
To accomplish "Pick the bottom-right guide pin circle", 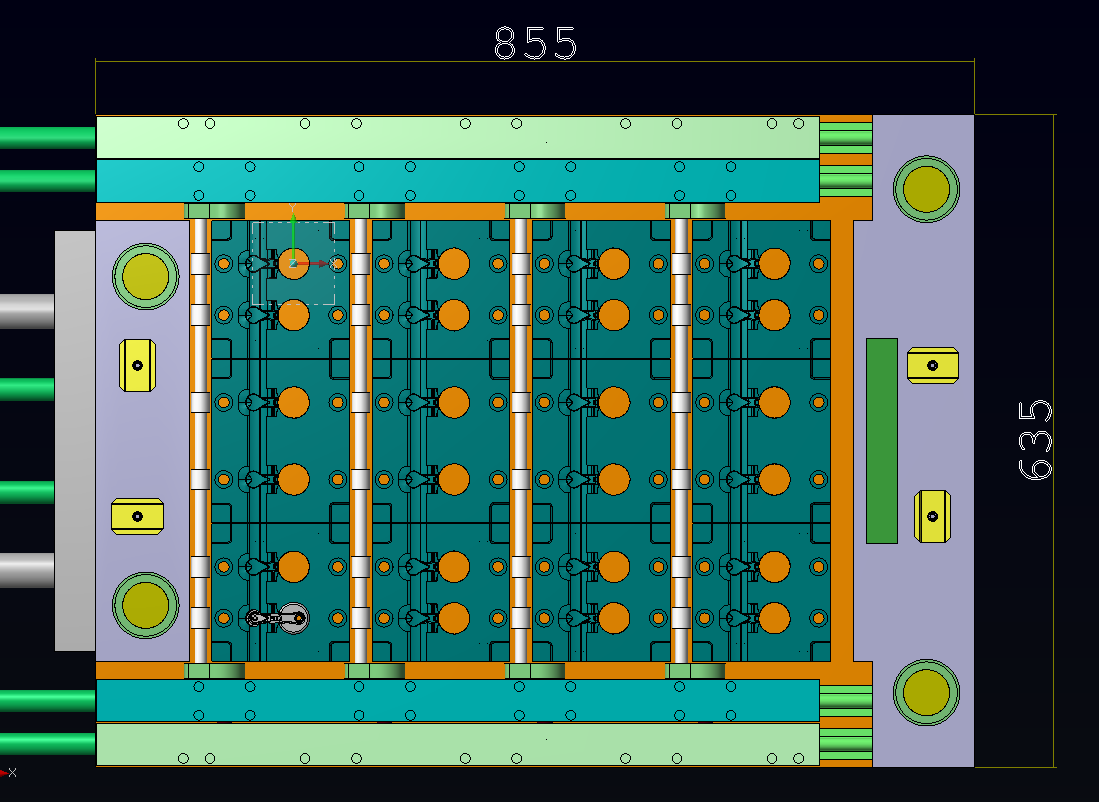I will point(926,692).
